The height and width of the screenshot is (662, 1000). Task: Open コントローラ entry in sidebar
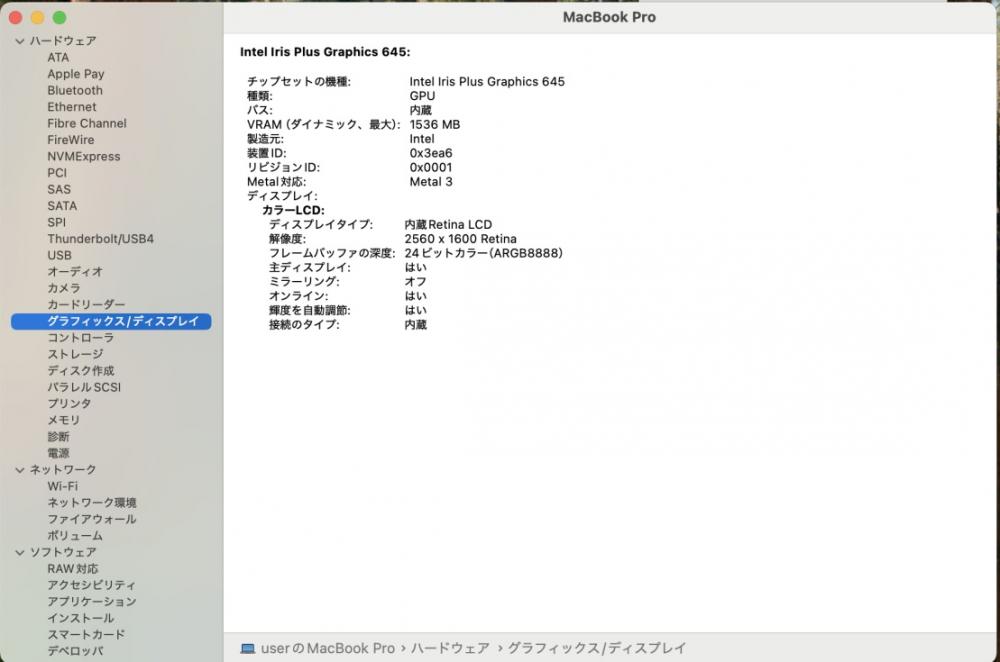click(80, 338)
